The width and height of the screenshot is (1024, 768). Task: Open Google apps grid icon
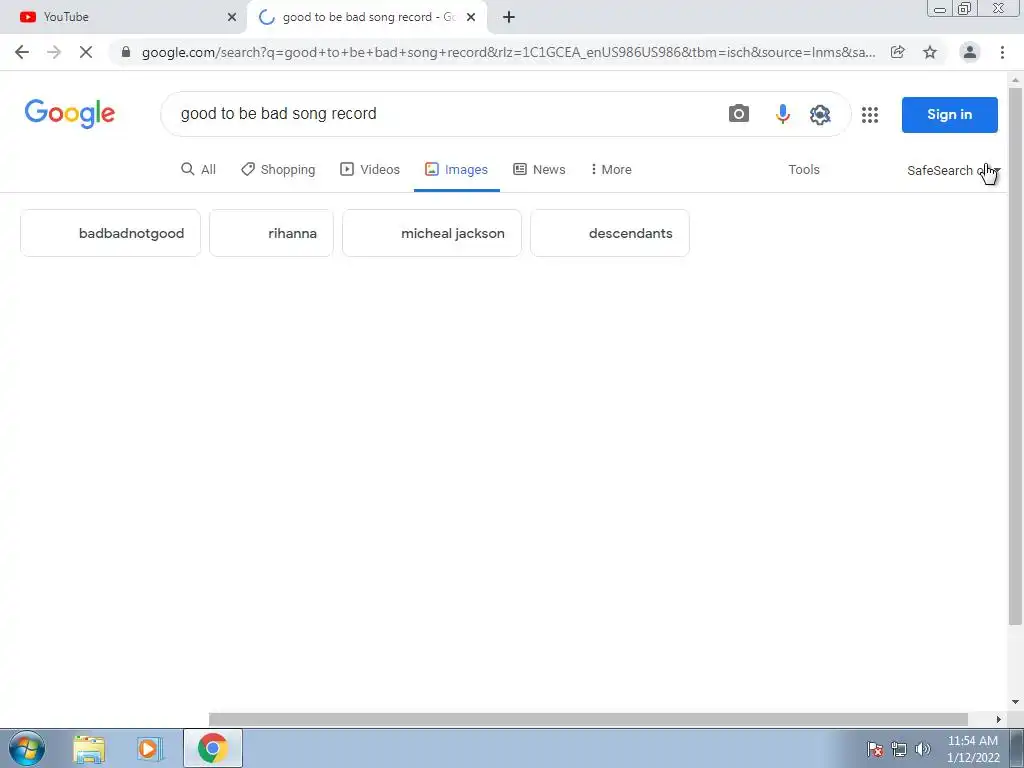870,115
